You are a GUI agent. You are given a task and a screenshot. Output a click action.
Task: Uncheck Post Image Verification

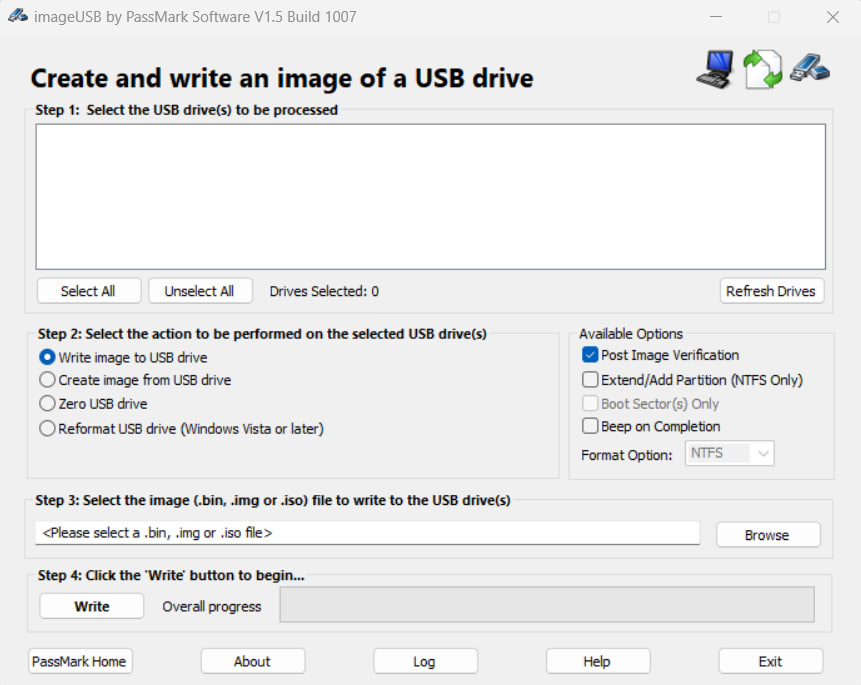click(x=590, y=355)
